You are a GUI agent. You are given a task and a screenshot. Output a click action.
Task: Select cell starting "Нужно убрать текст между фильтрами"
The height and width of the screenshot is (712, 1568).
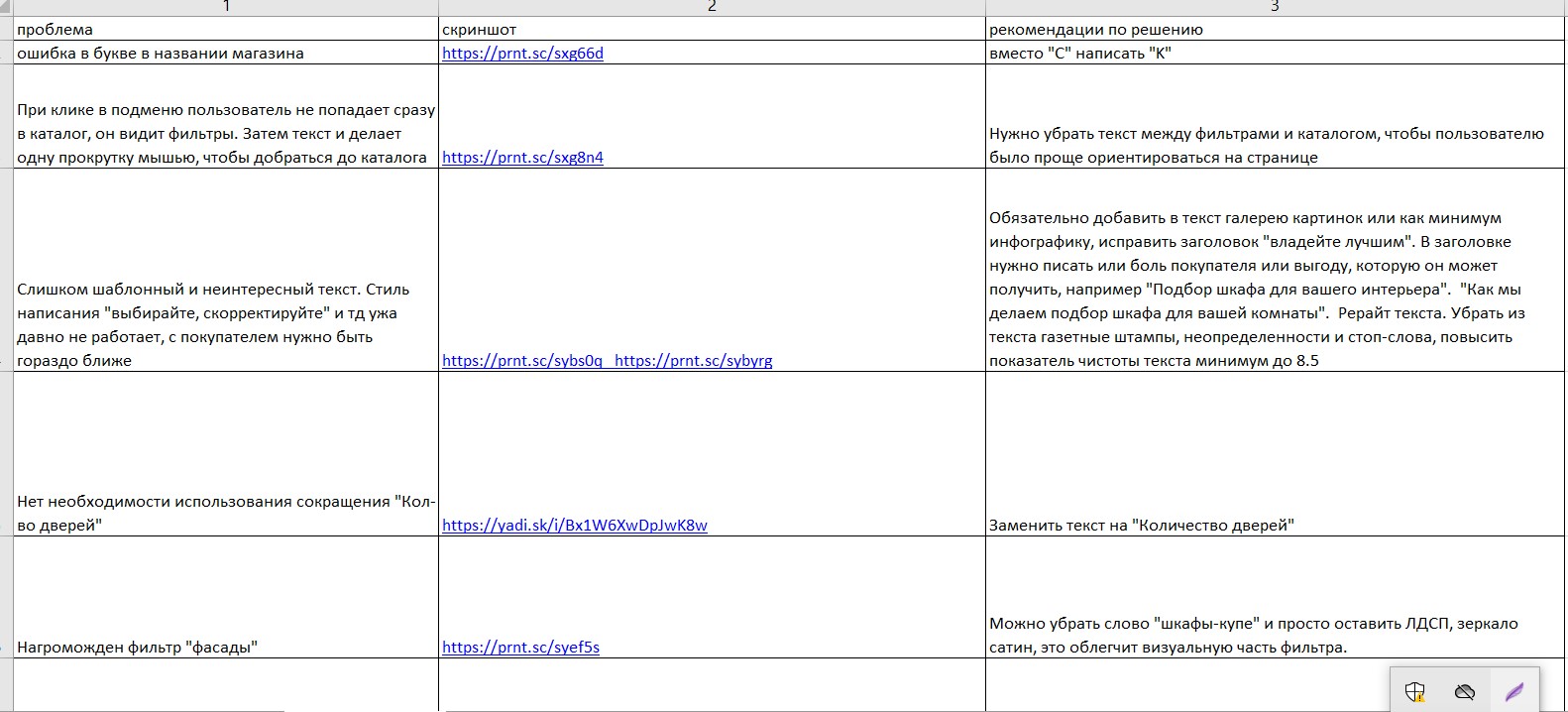[x=1276, y=117]
